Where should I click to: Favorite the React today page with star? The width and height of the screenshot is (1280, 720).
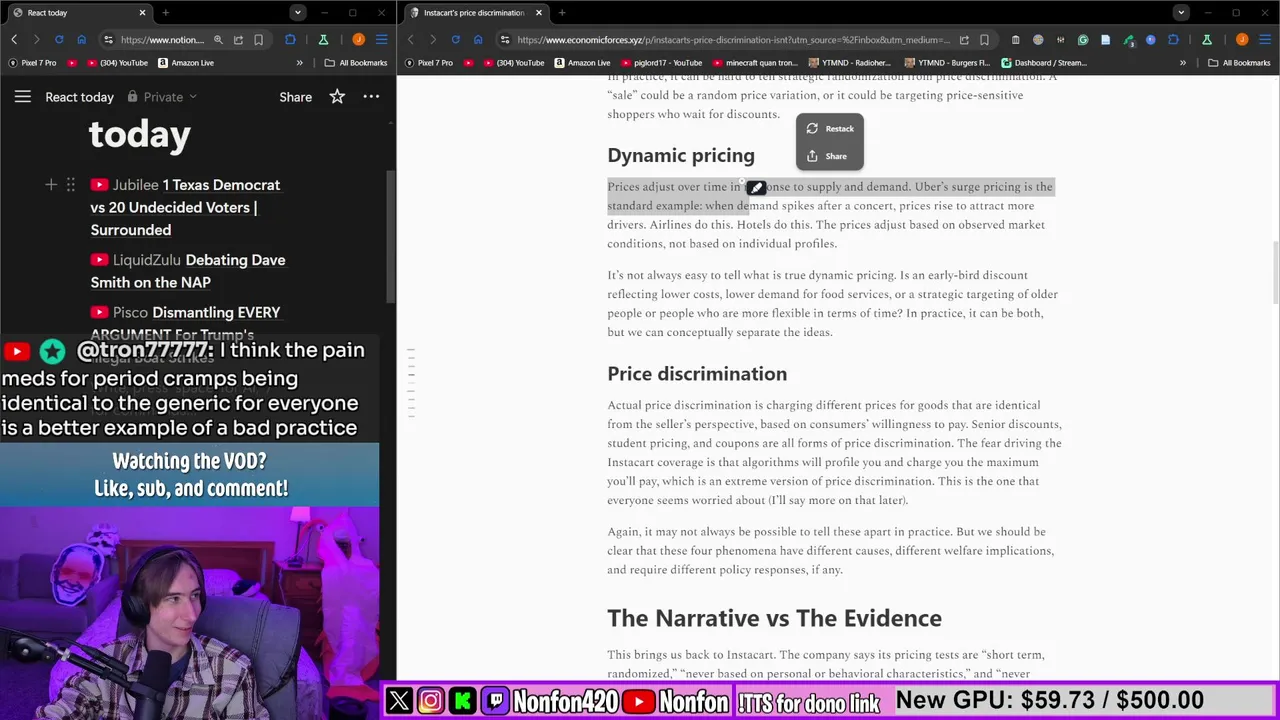[x=337, y=97]
